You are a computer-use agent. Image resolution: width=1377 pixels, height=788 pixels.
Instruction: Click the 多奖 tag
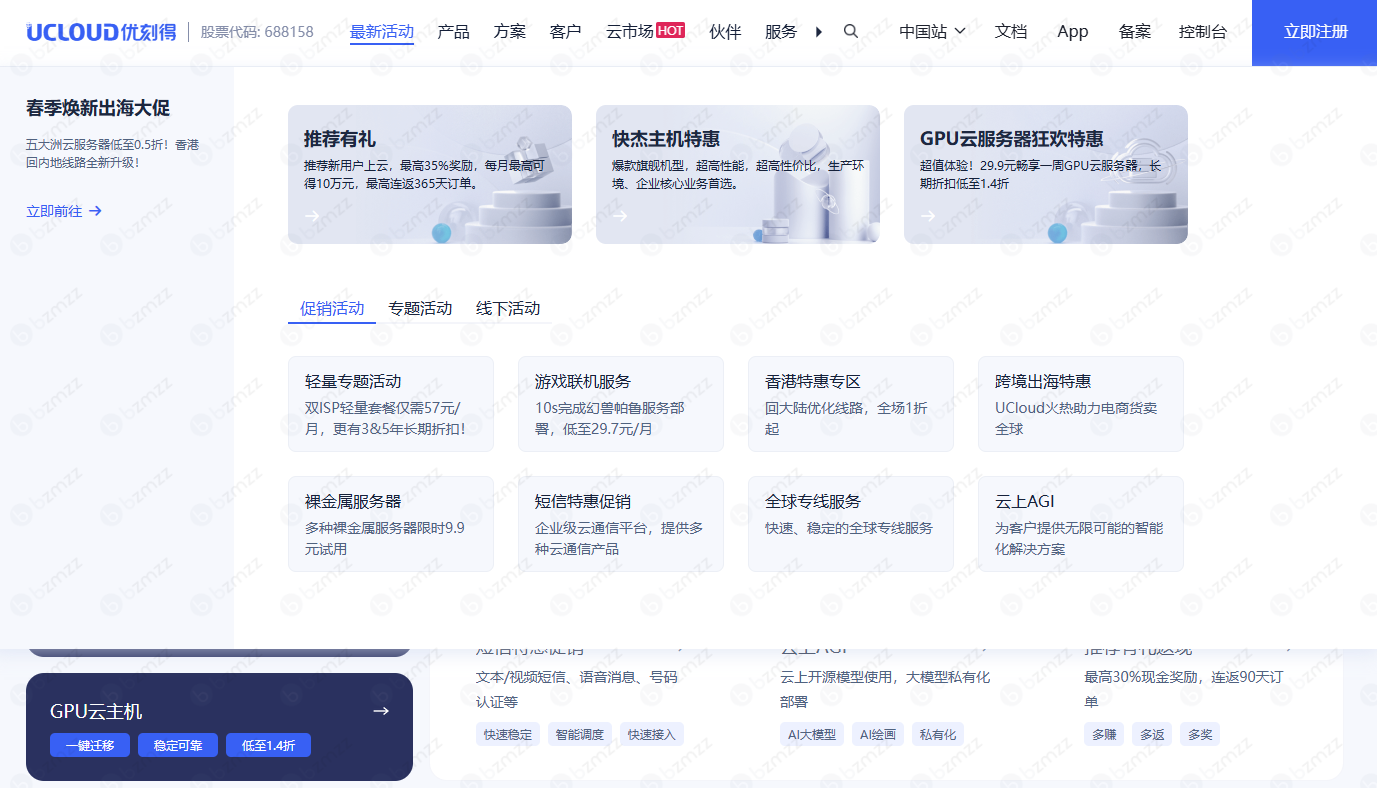[x=1200, y=735]
